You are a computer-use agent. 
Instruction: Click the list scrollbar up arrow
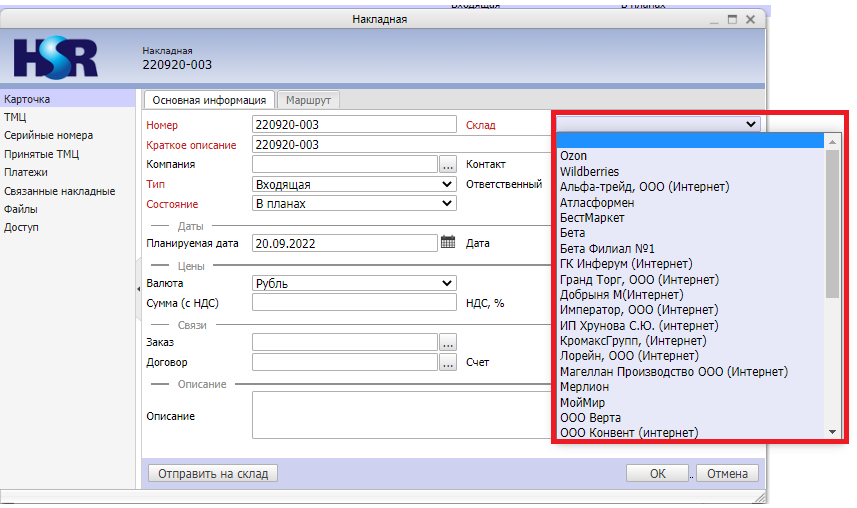coord(832,142)
